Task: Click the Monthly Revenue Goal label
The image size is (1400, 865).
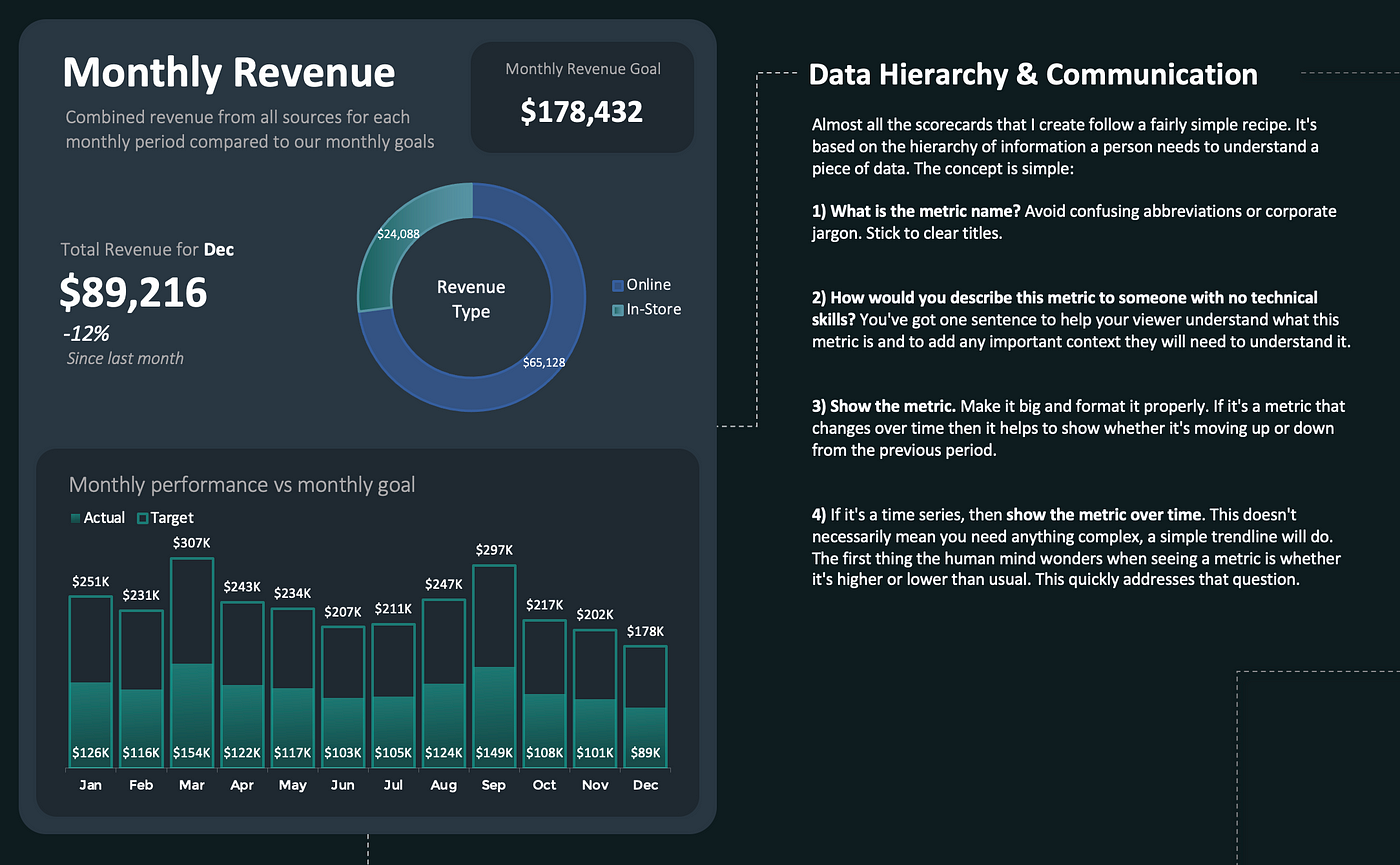Action: point(583,69)
